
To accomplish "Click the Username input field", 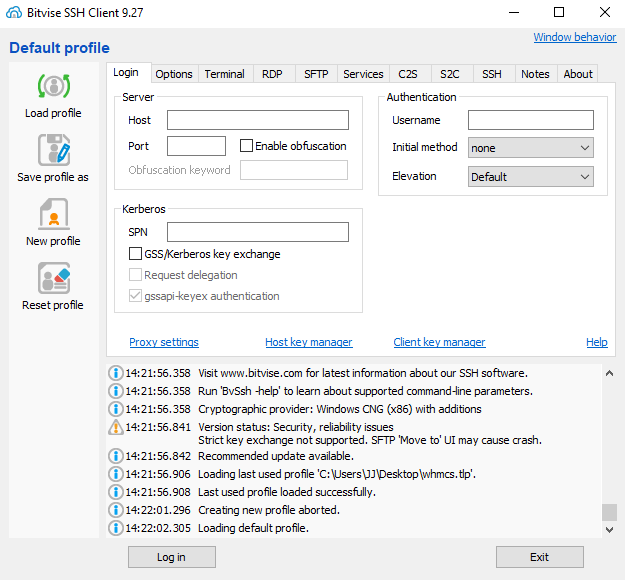I will [531, 120].
